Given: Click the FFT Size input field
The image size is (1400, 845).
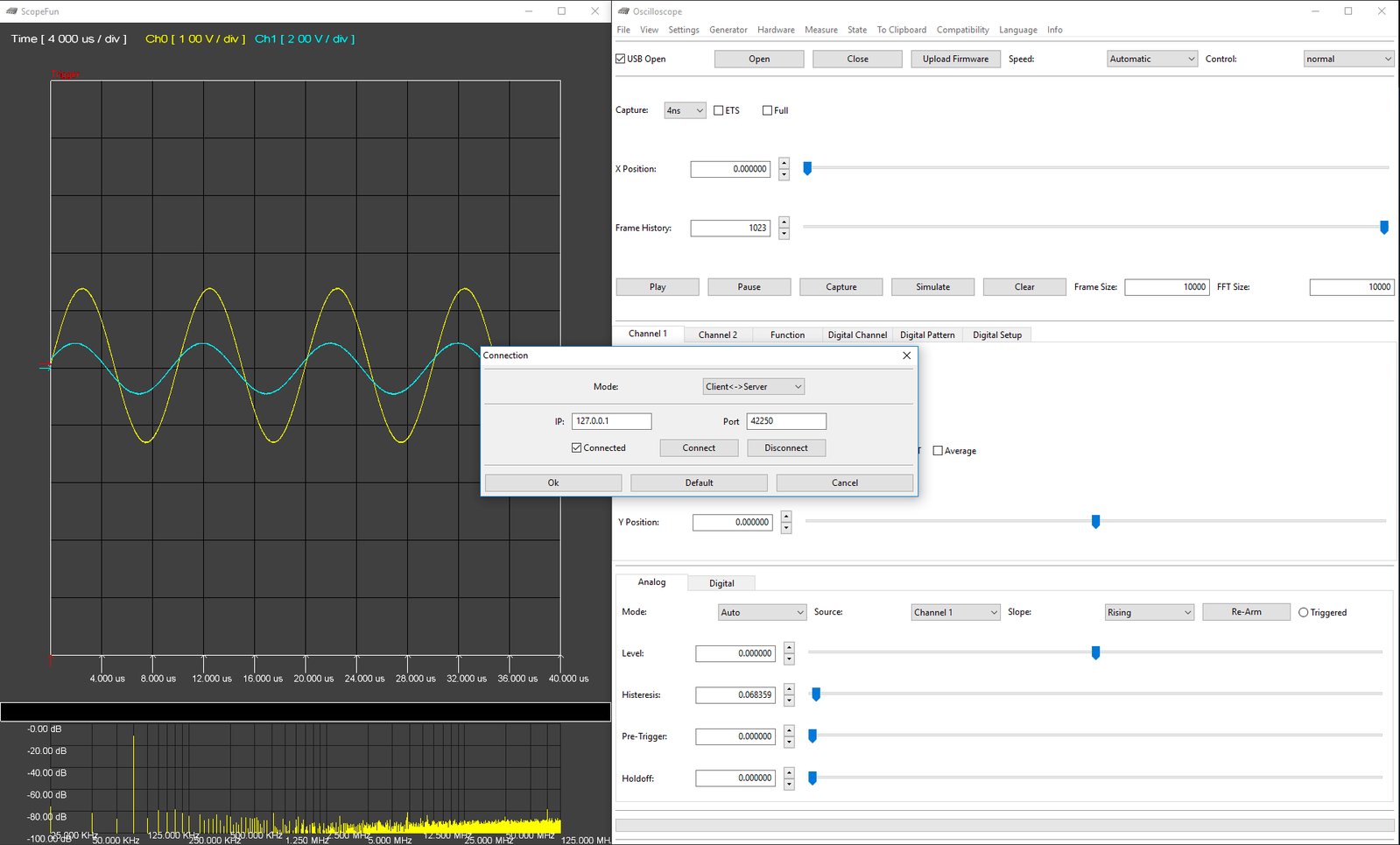Looking at the screenshot, I should point(1352,287).
